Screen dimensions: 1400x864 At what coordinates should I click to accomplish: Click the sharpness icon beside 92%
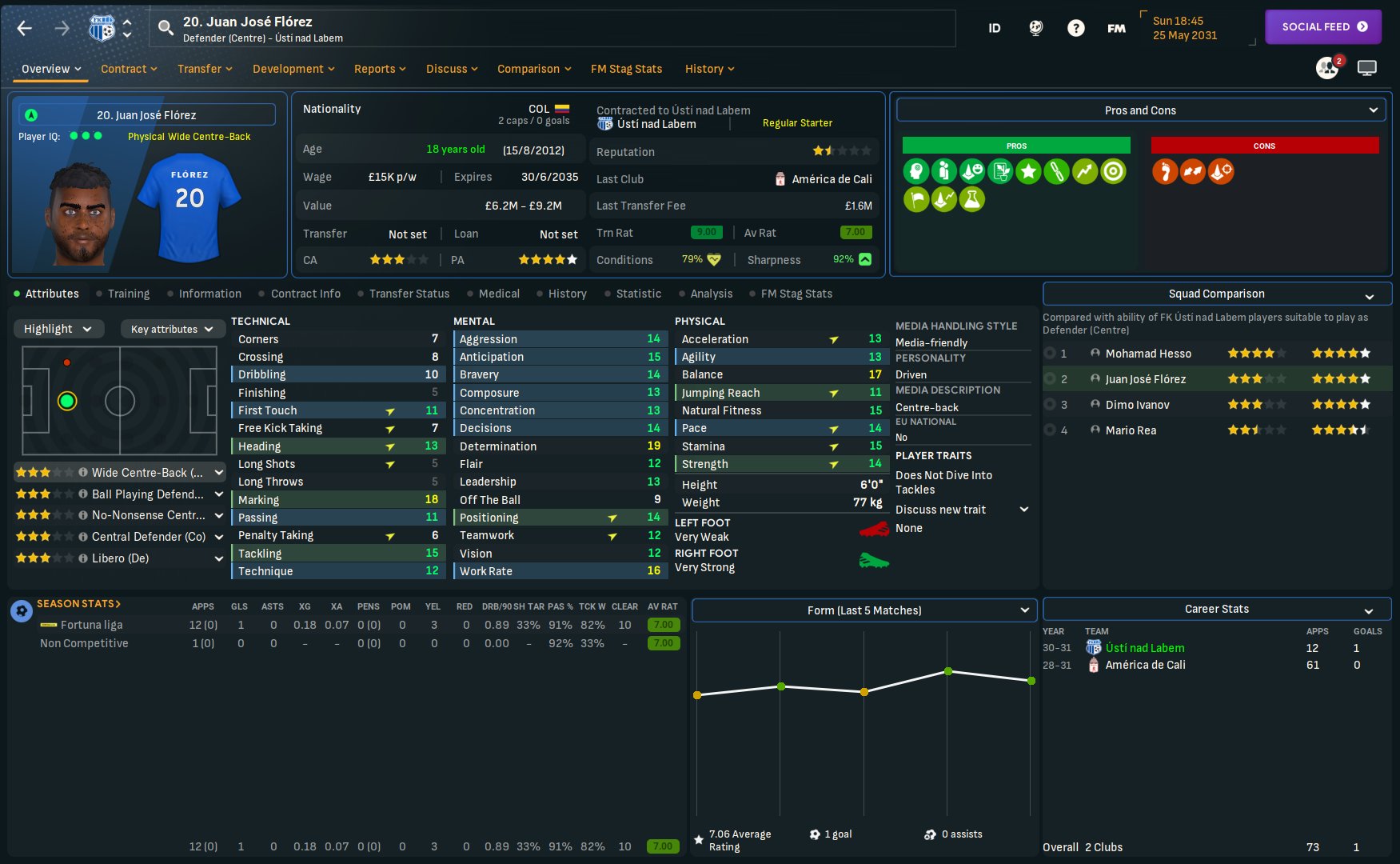pyautogui.click(x=865, y=259)
